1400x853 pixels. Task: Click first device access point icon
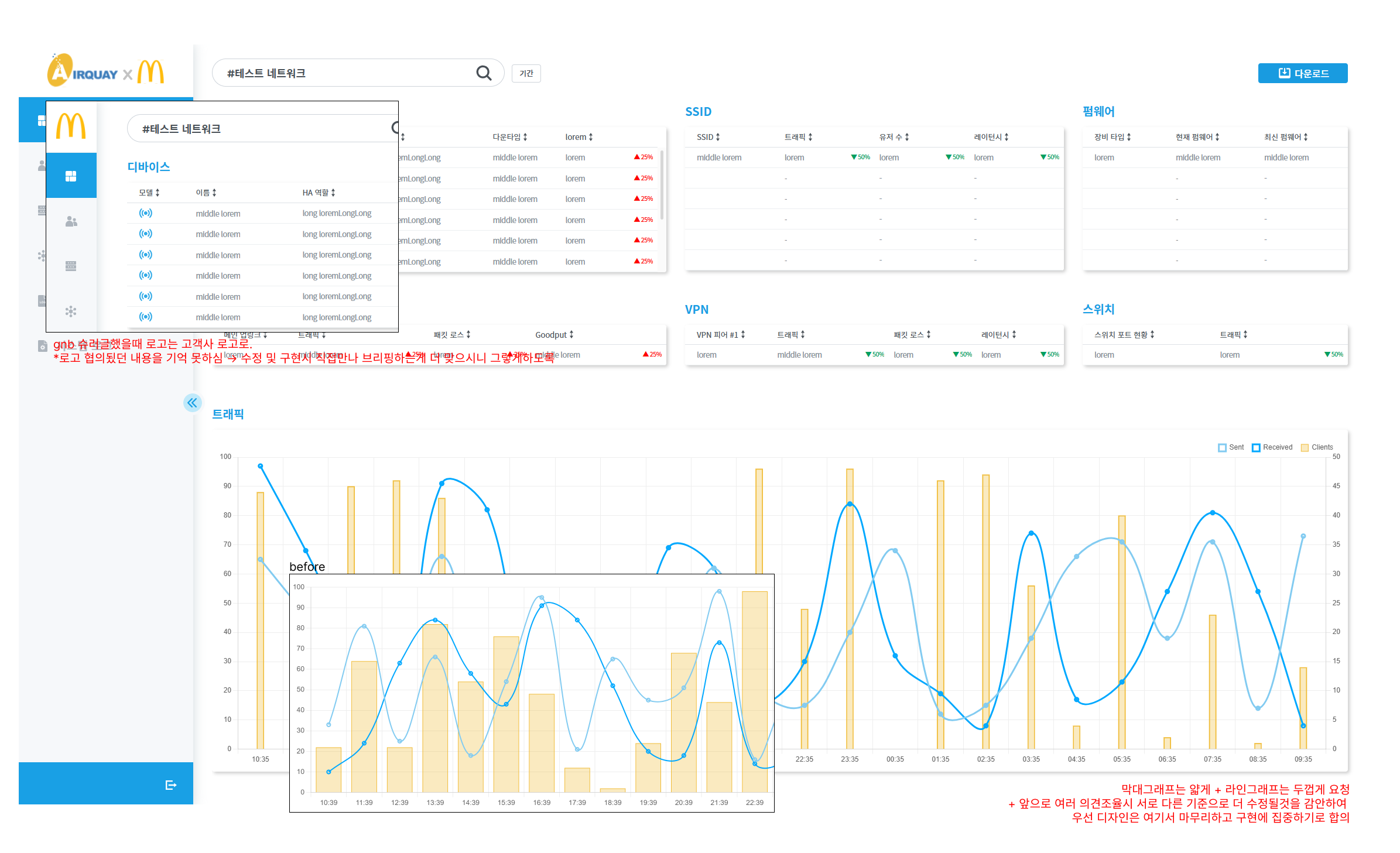point(146,213)
